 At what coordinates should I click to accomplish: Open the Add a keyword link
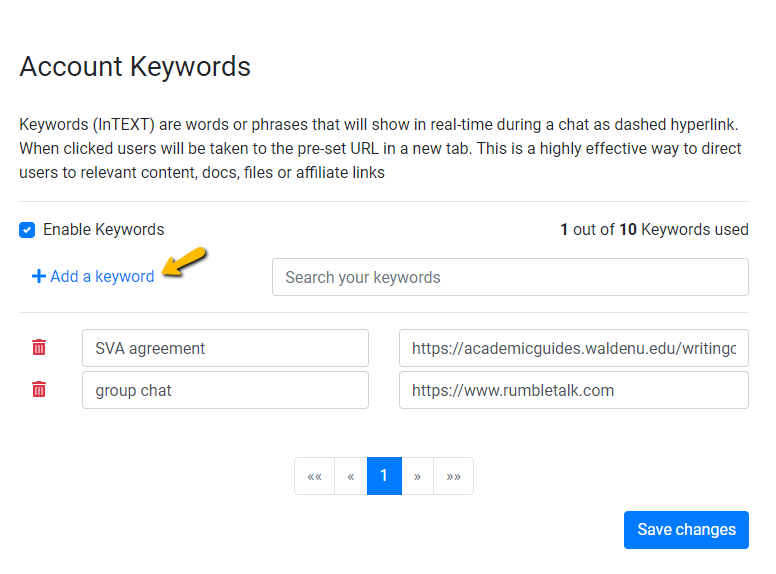(102, 277)
